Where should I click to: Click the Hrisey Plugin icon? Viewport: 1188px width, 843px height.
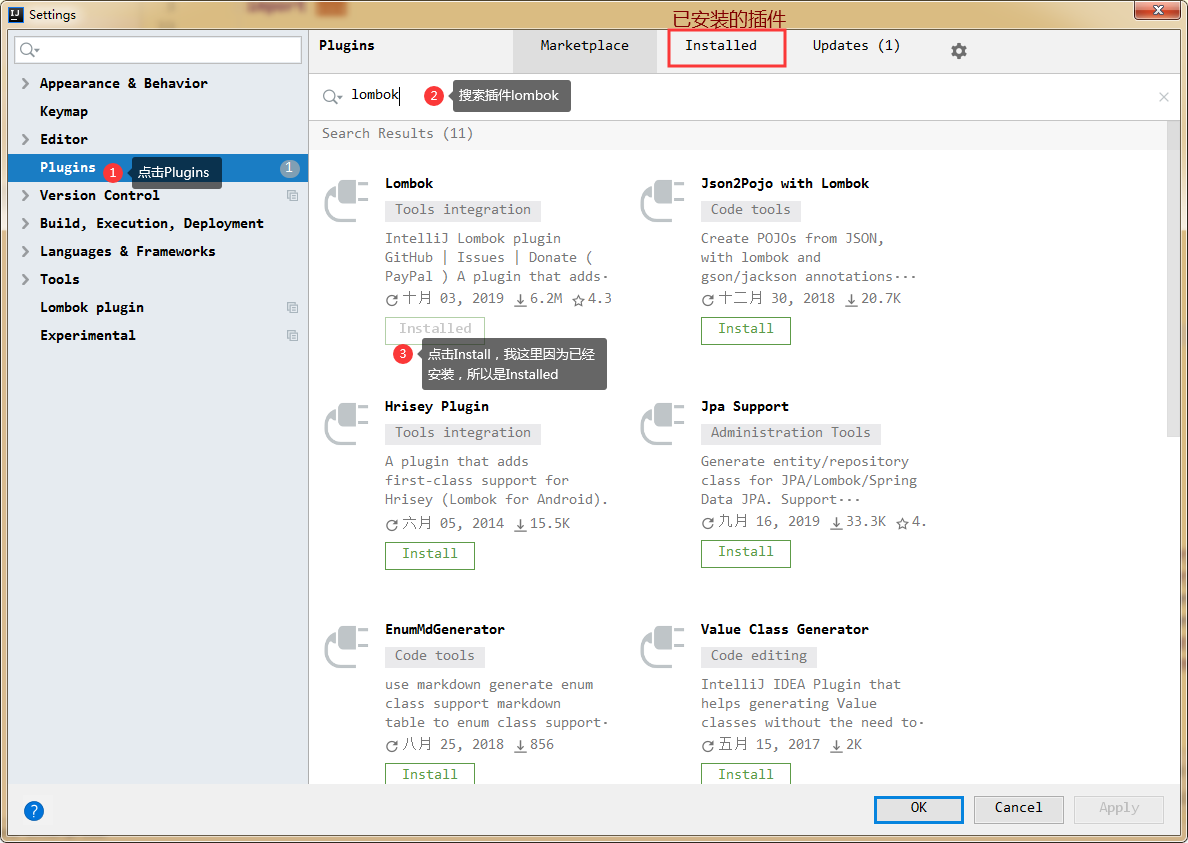346,424
